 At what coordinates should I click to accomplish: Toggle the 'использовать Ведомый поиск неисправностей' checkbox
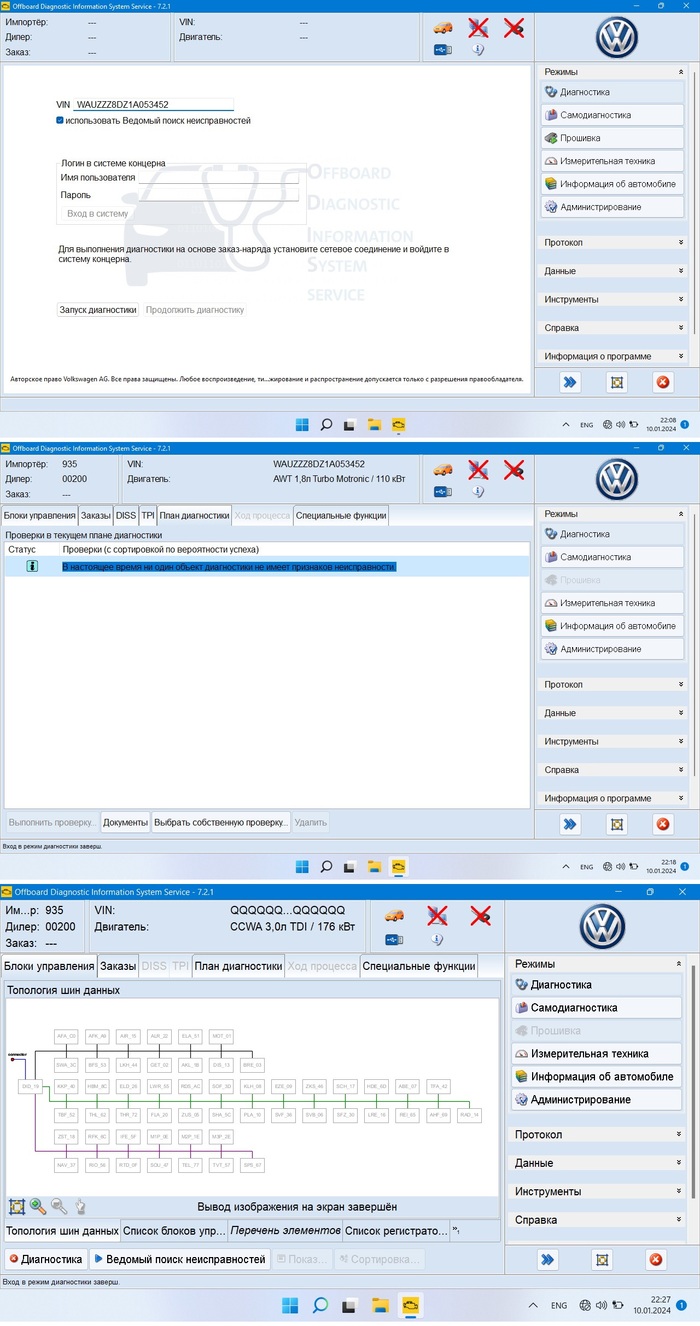tap(60, 120)
